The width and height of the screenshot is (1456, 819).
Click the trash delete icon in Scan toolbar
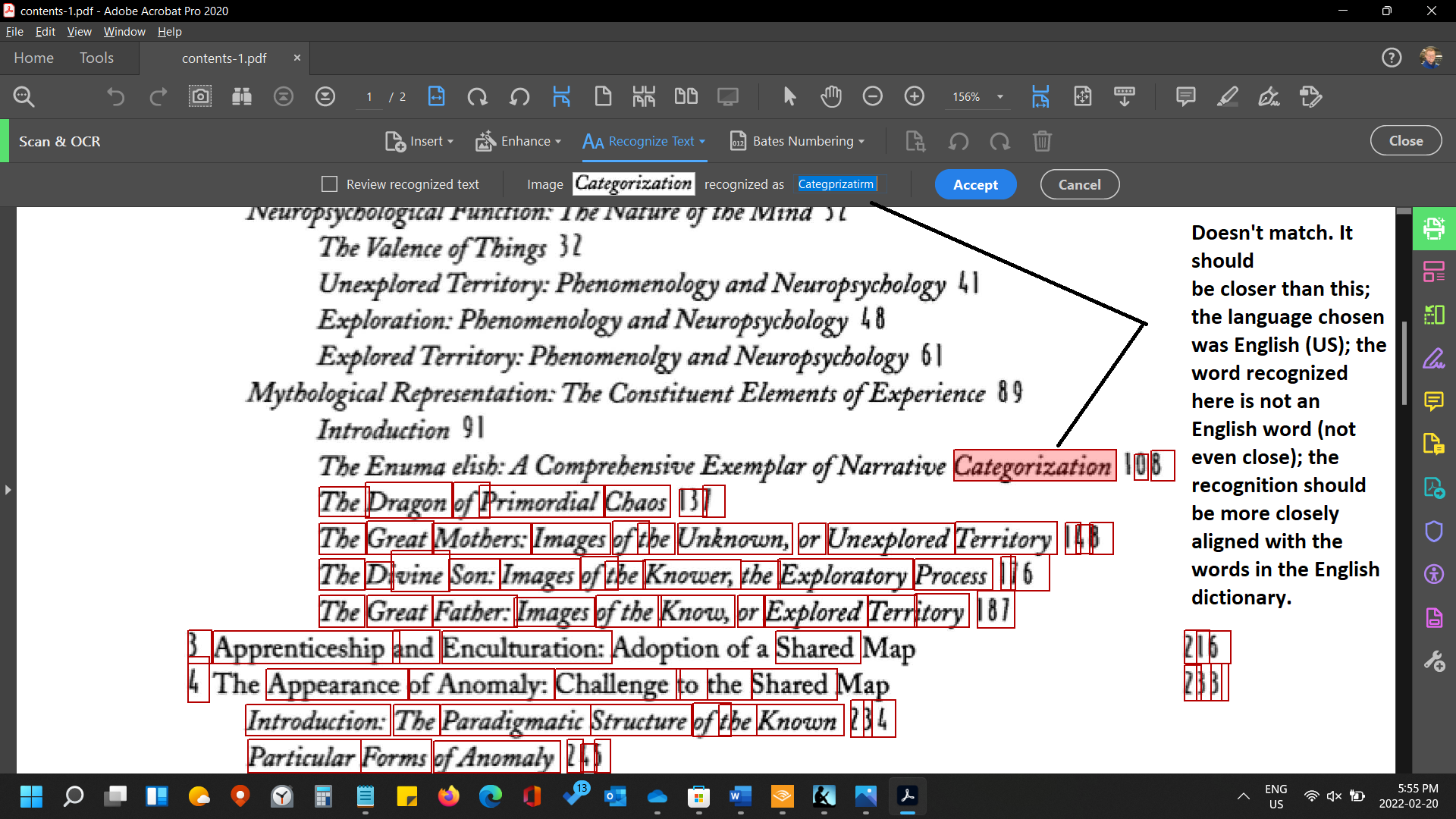coord(1042,142)
